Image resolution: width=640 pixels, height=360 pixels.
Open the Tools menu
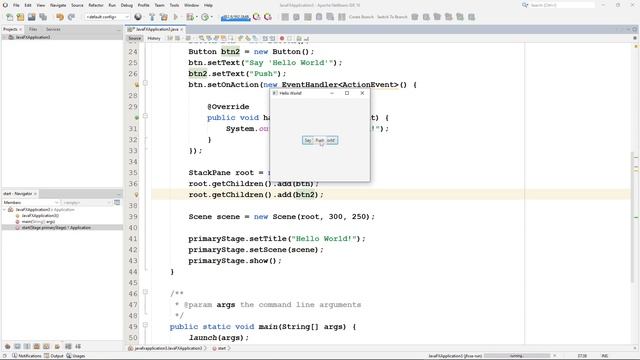[x=174, y=5]
